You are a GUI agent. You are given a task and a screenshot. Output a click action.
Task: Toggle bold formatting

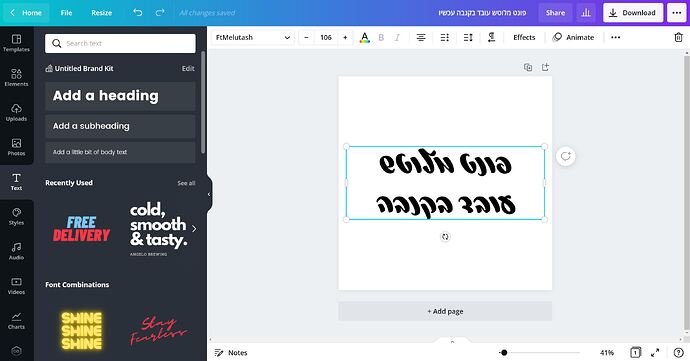(x=381, y=37)
